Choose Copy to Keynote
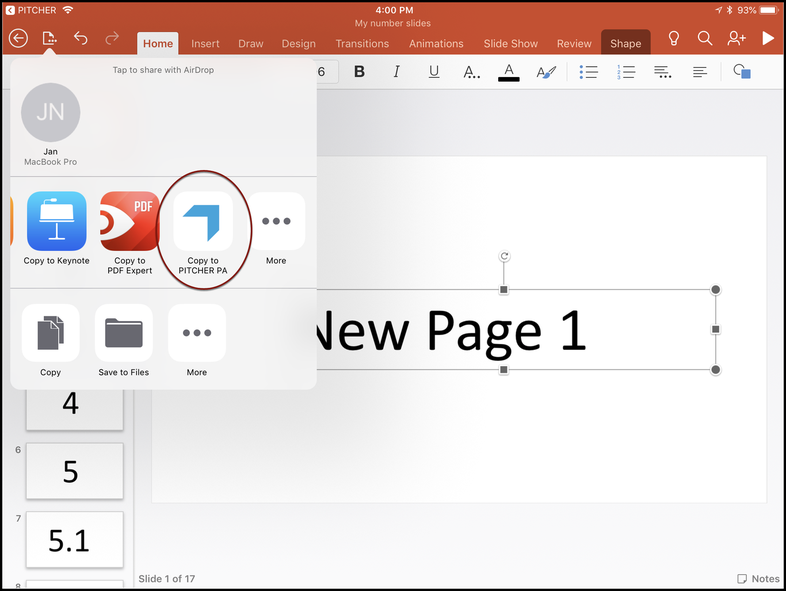This screenshot has width=786, height=591. [x=57, y=222]
